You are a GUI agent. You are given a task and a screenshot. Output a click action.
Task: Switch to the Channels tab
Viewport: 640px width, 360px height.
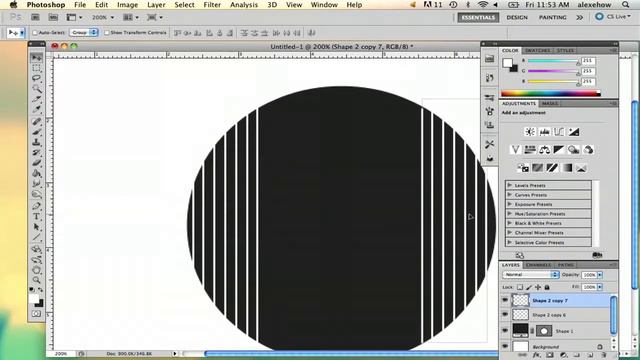click(538, 265)
